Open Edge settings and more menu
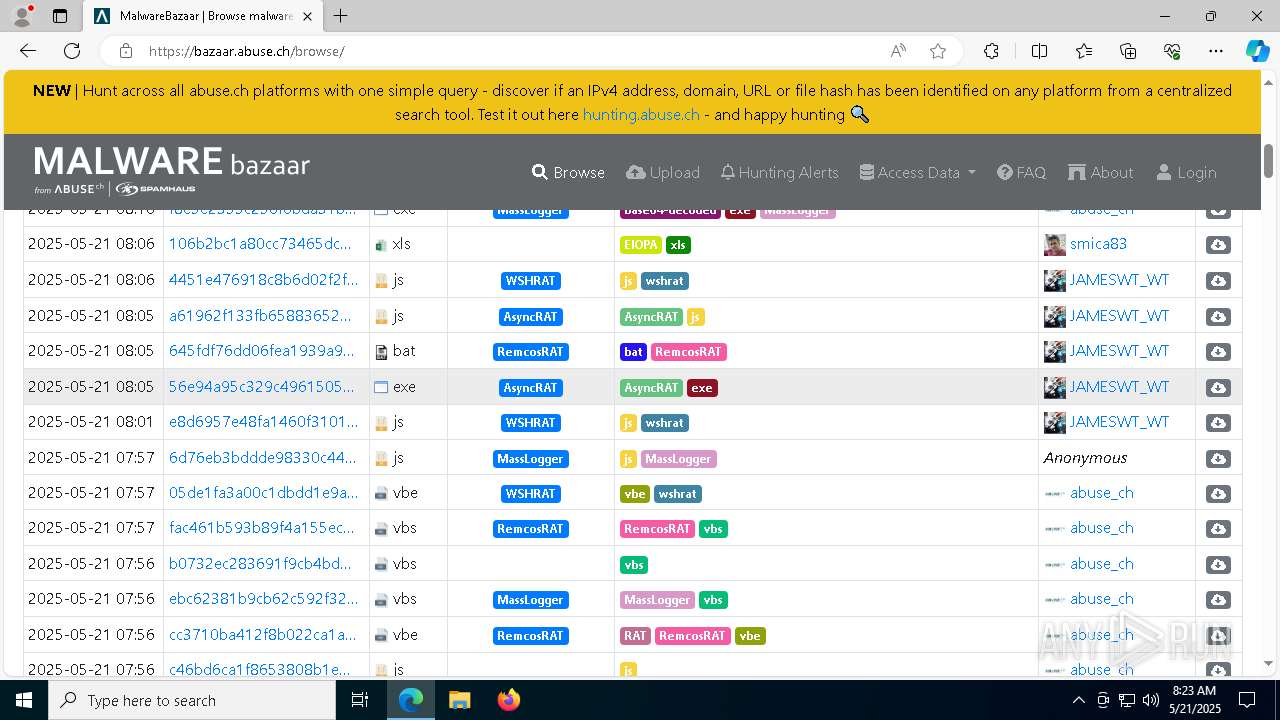 [x=1216, y=51]
